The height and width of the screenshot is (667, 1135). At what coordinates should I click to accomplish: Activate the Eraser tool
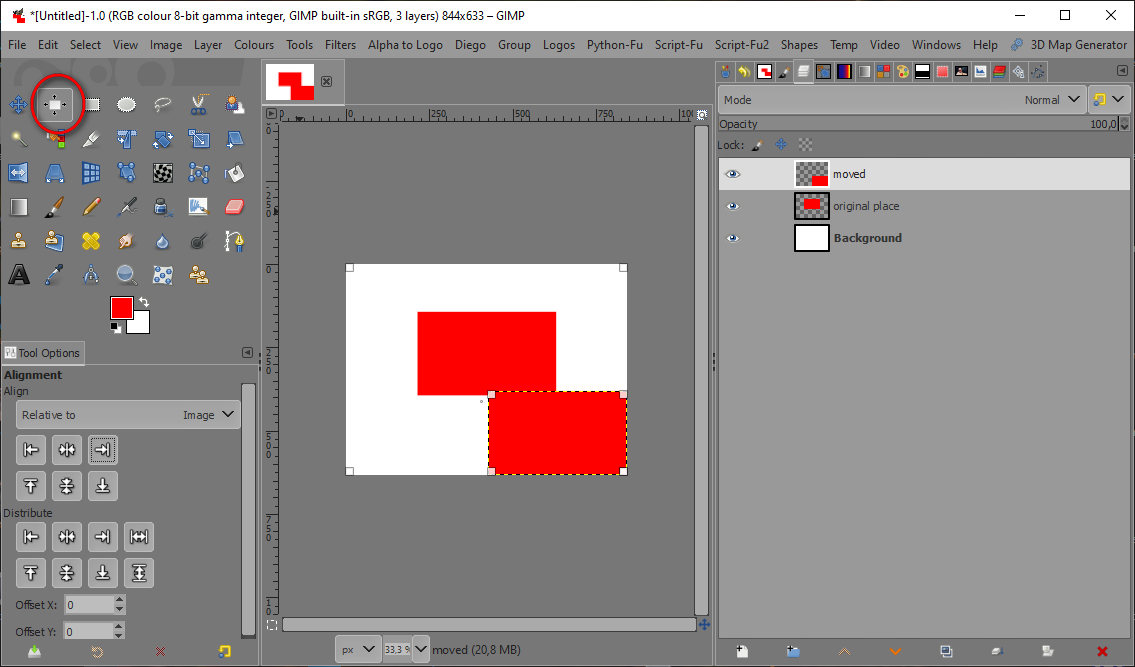234,207
